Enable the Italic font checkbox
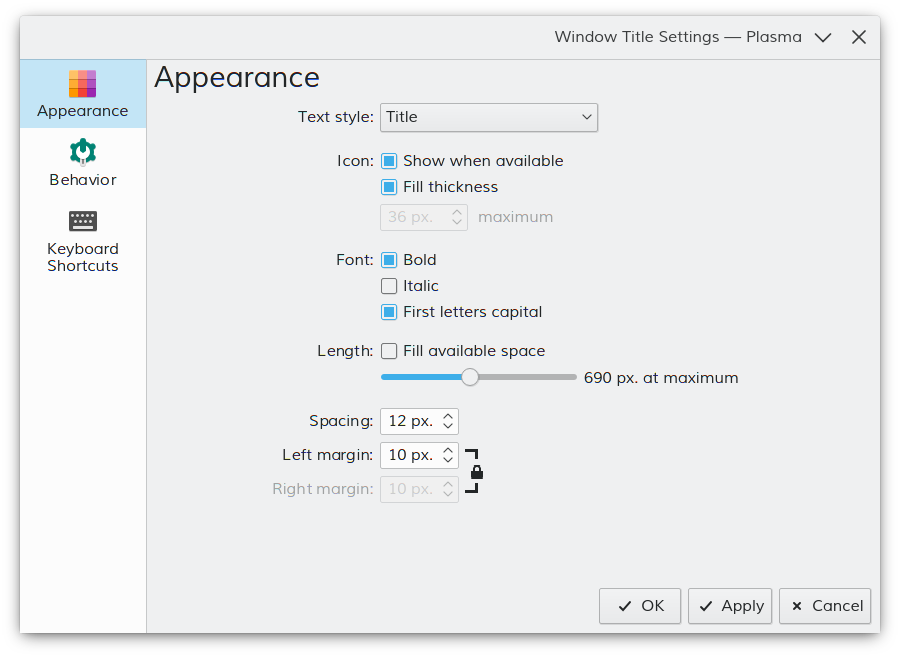 pyautogui.click(x=389, y=286)
